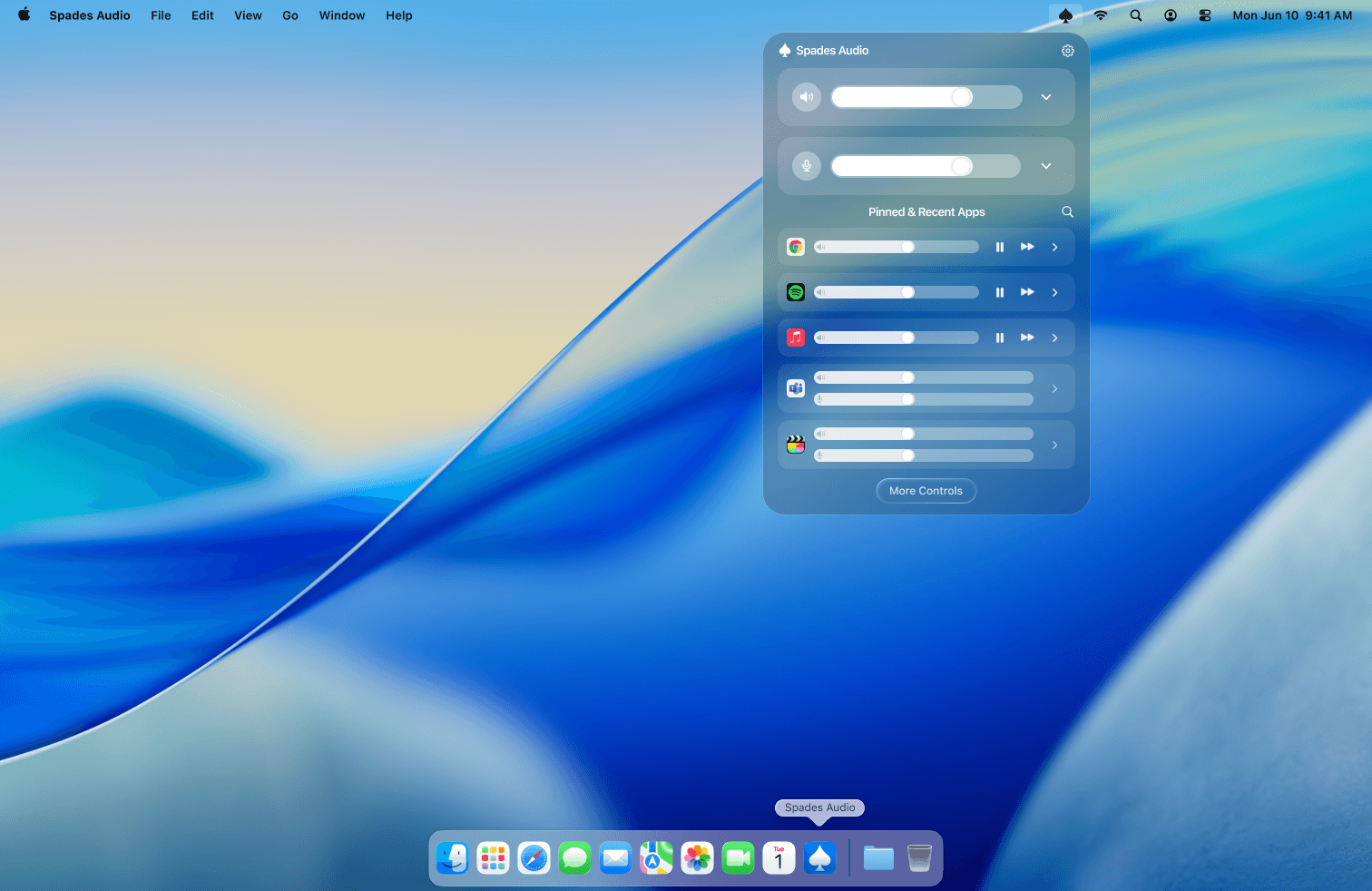
Task: Click the Google Chrome app icon
Action: pos(795,246)
